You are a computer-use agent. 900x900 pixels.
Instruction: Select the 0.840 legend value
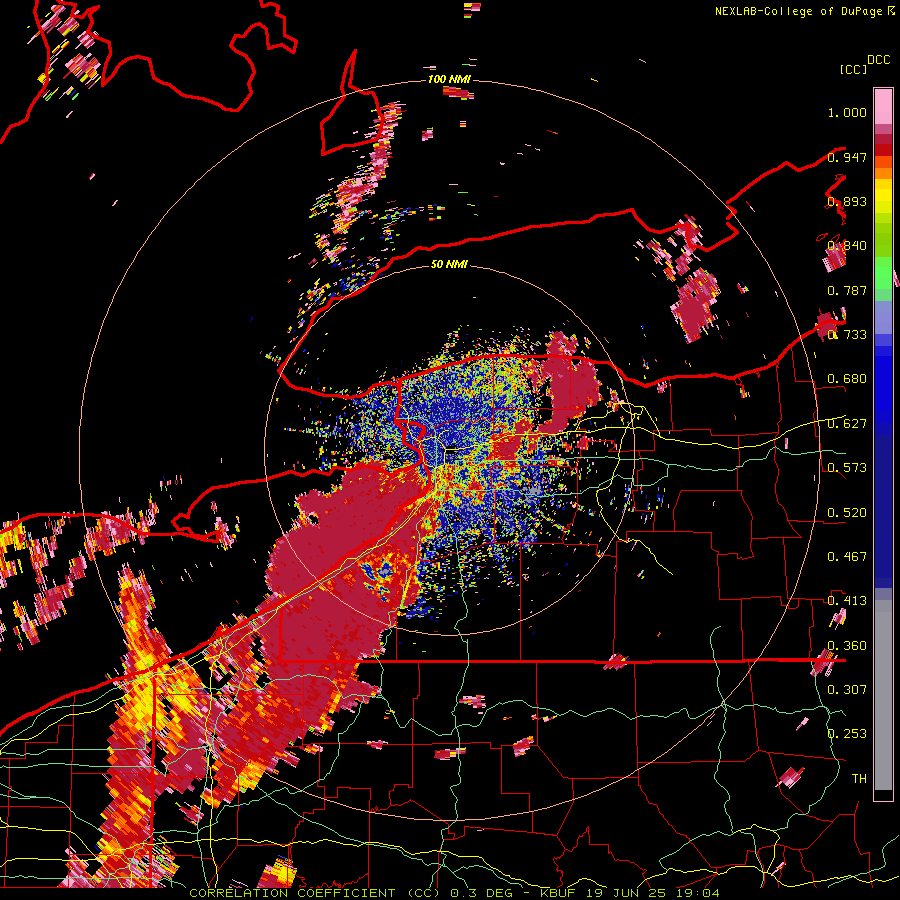coord(847,246)
